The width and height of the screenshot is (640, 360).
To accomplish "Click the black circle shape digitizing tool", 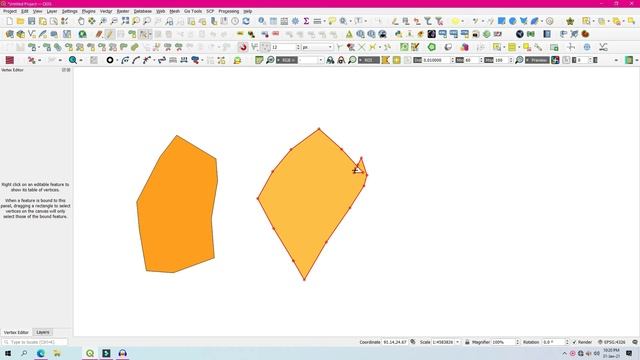I will pyautogui.click(x=110, y=60).
